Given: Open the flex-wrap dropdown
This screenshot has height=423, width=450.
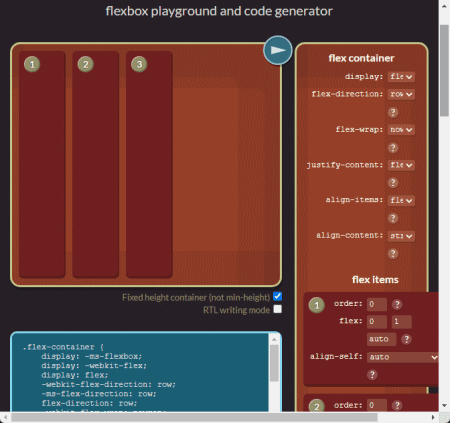Looking at the screenshot, I should 401,130.
